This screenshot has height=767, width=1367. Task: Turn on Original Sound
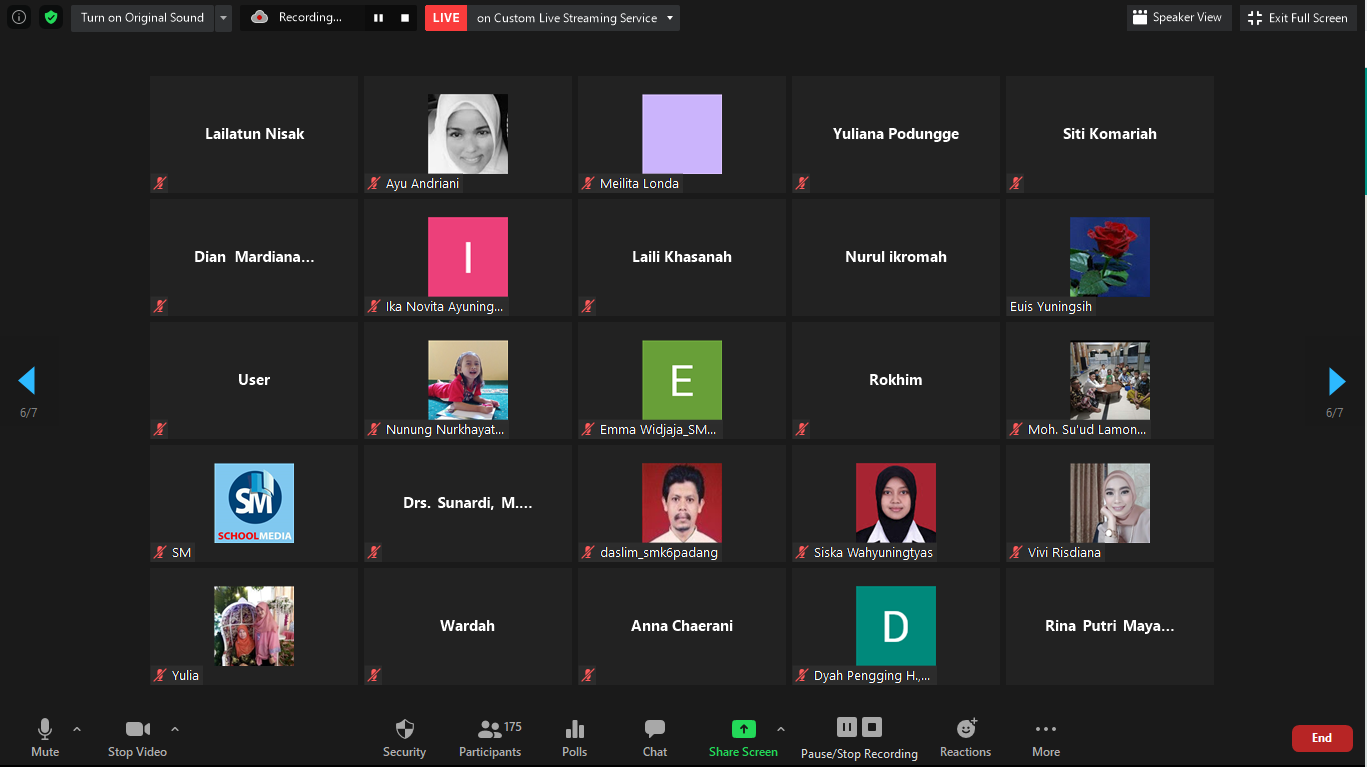click(142, 18)
